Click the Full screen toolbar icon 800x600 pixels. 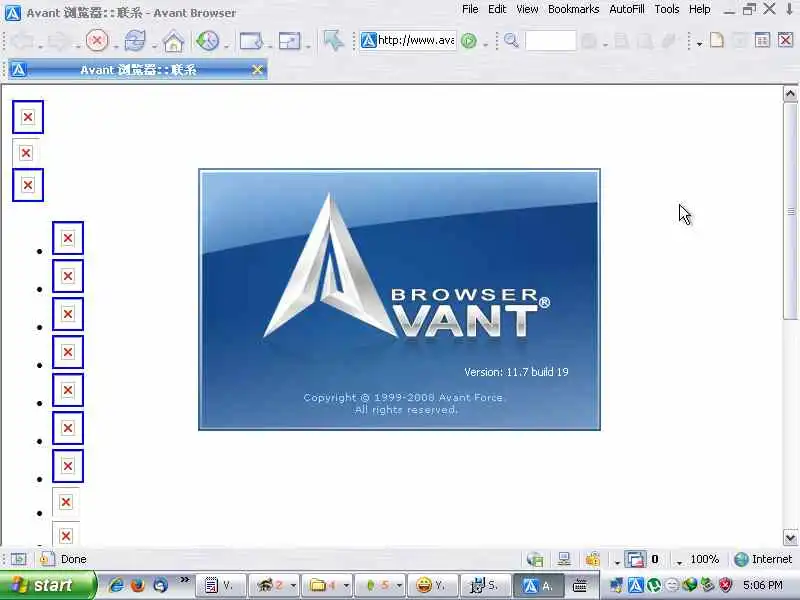(289, 41)
